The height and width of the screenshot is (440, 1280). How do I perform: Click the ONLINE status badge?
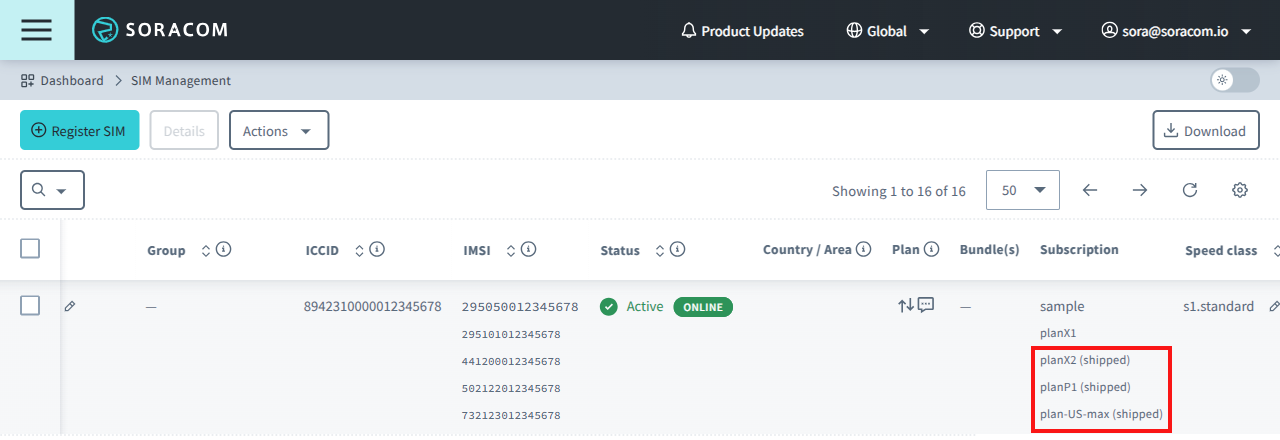[703, 307]
